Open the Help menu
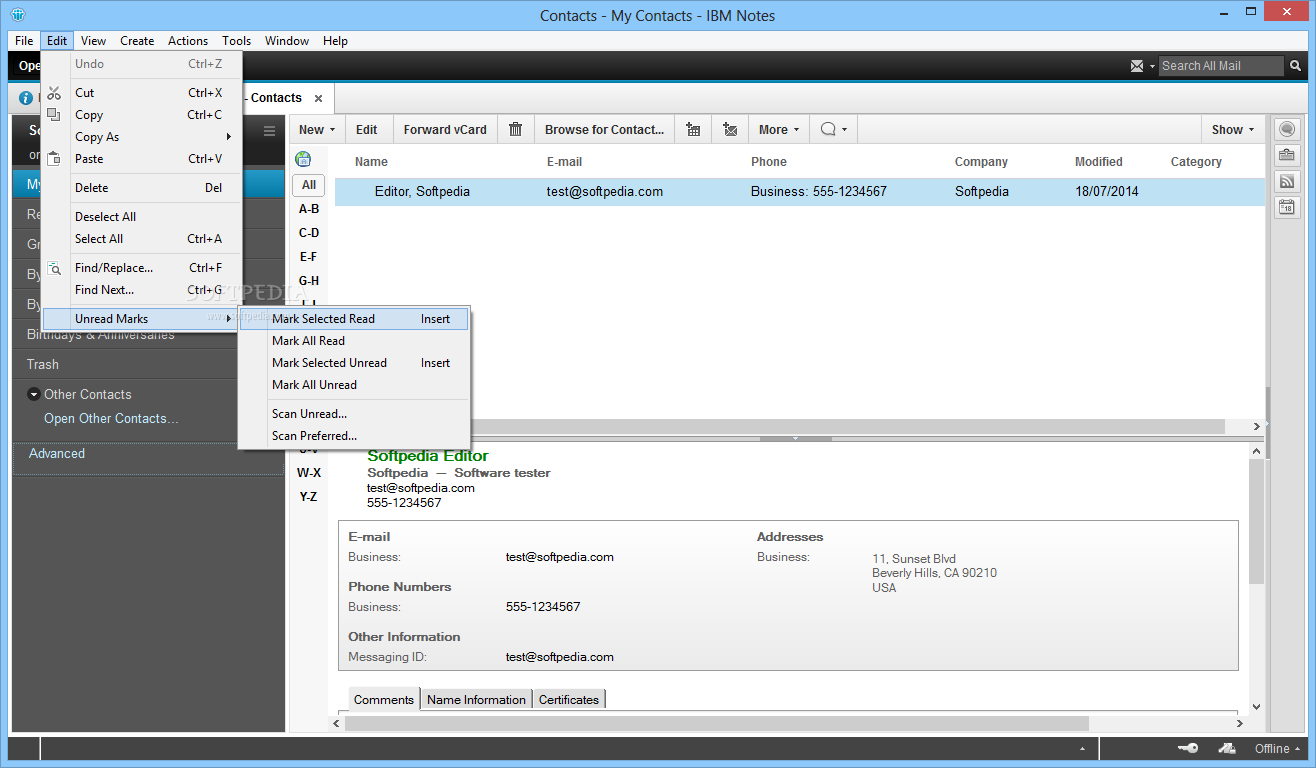This screenshot has height=768, width=1316. (336, 41)
